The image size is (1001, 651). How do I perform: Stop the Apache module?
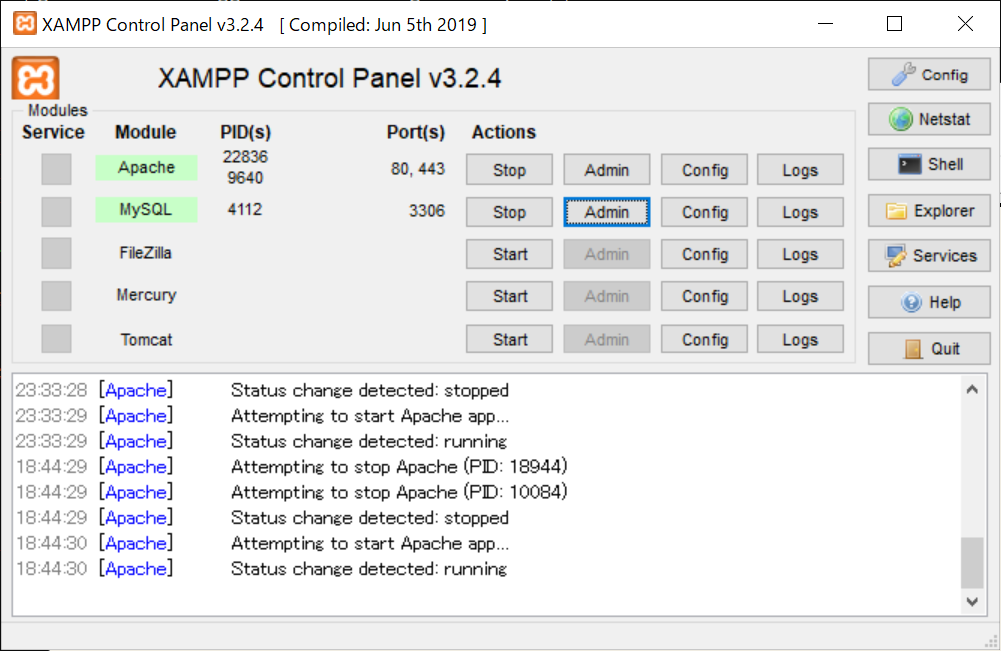click(x=509, y=170)
